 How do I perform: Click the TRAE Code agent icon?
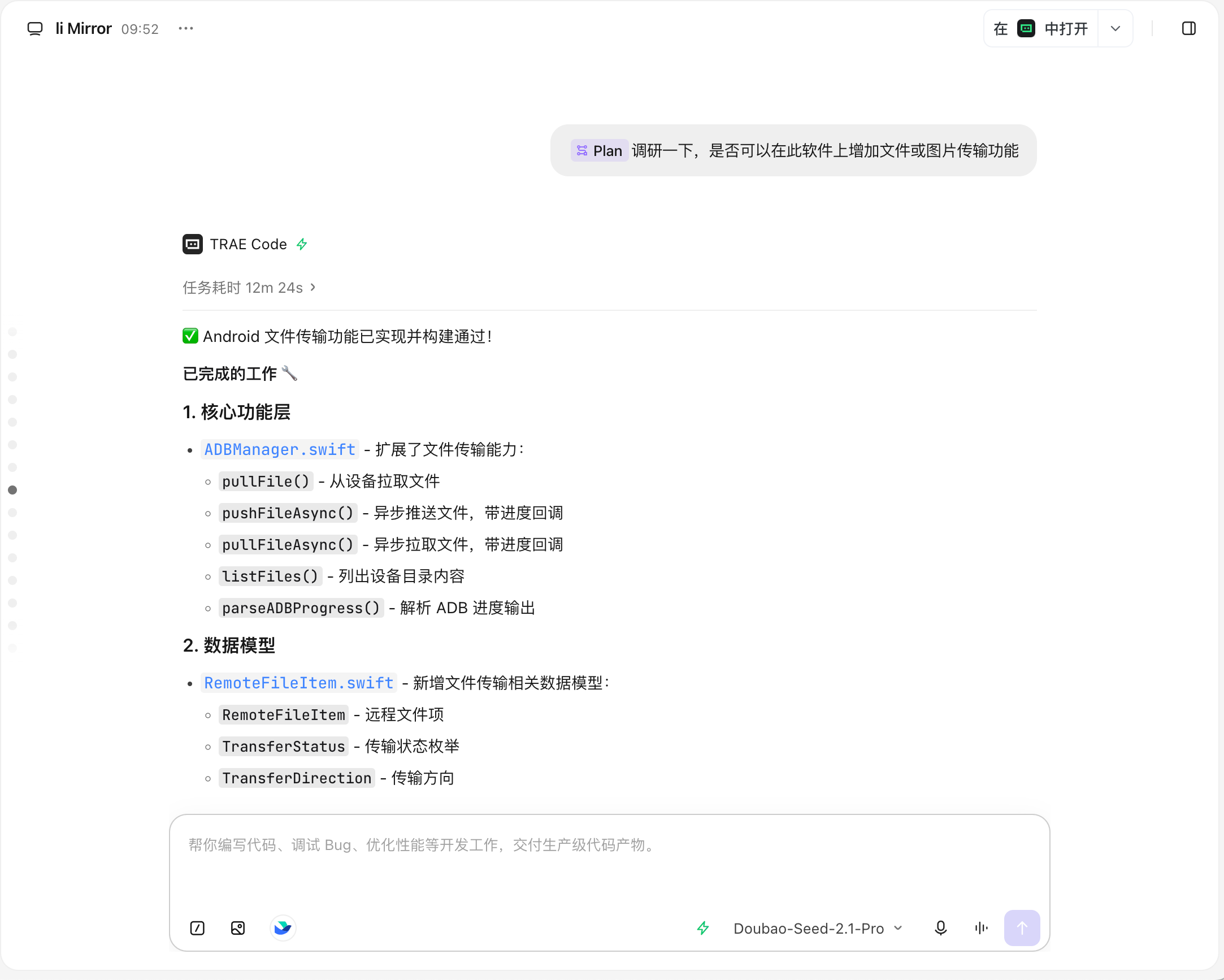(x=193, y=244)
